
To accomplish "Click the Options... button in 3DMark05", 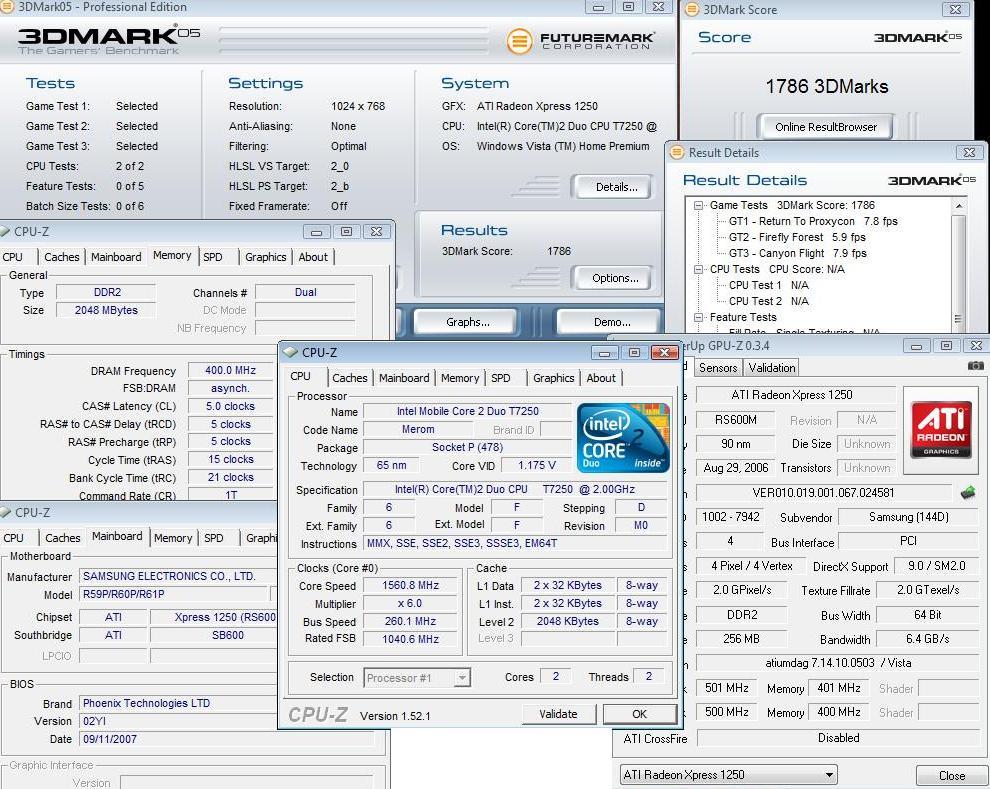I will tap(611, 278).
